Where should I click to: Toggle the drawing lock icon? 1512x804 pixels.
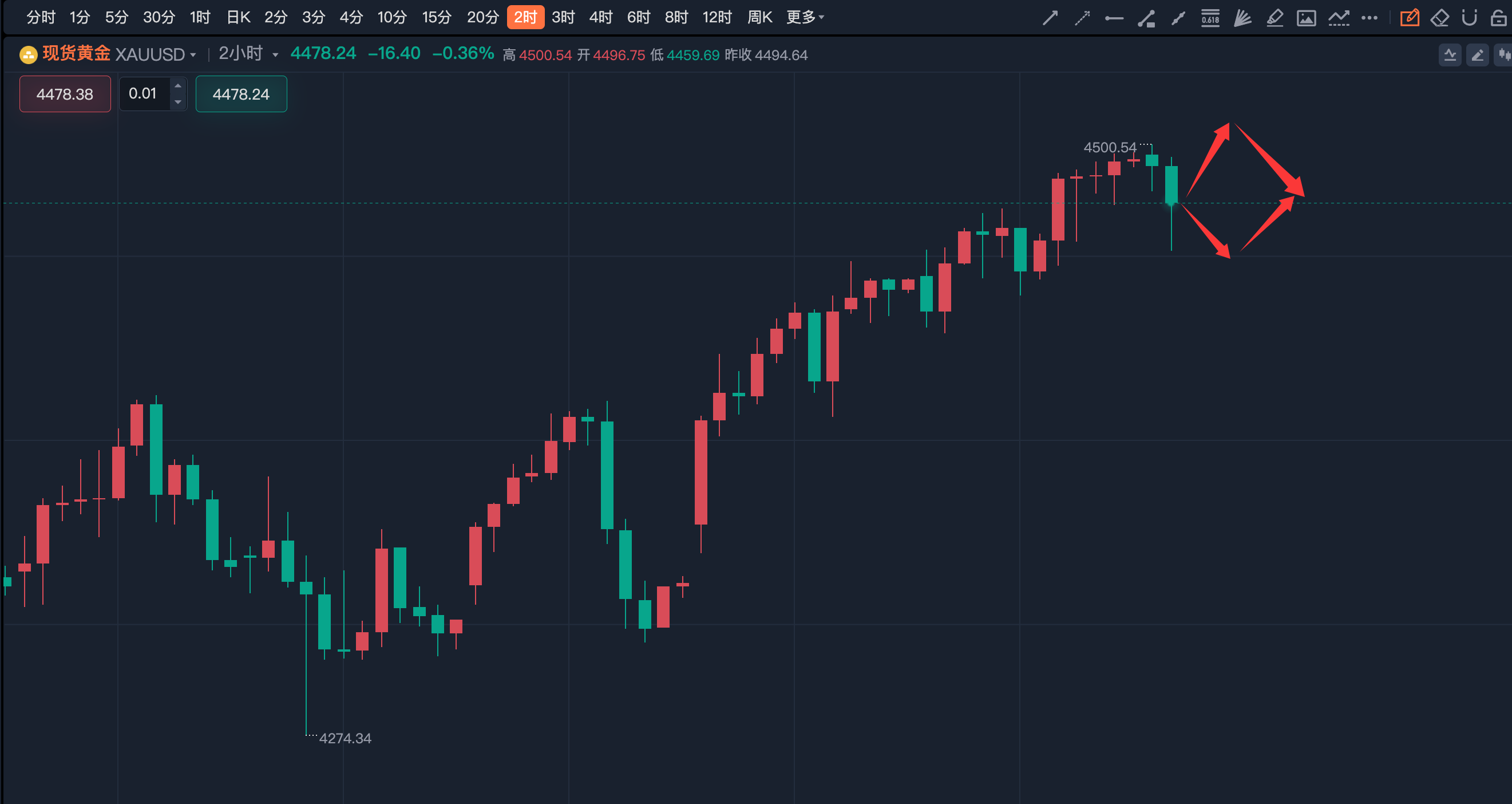tap(1498, 18)
